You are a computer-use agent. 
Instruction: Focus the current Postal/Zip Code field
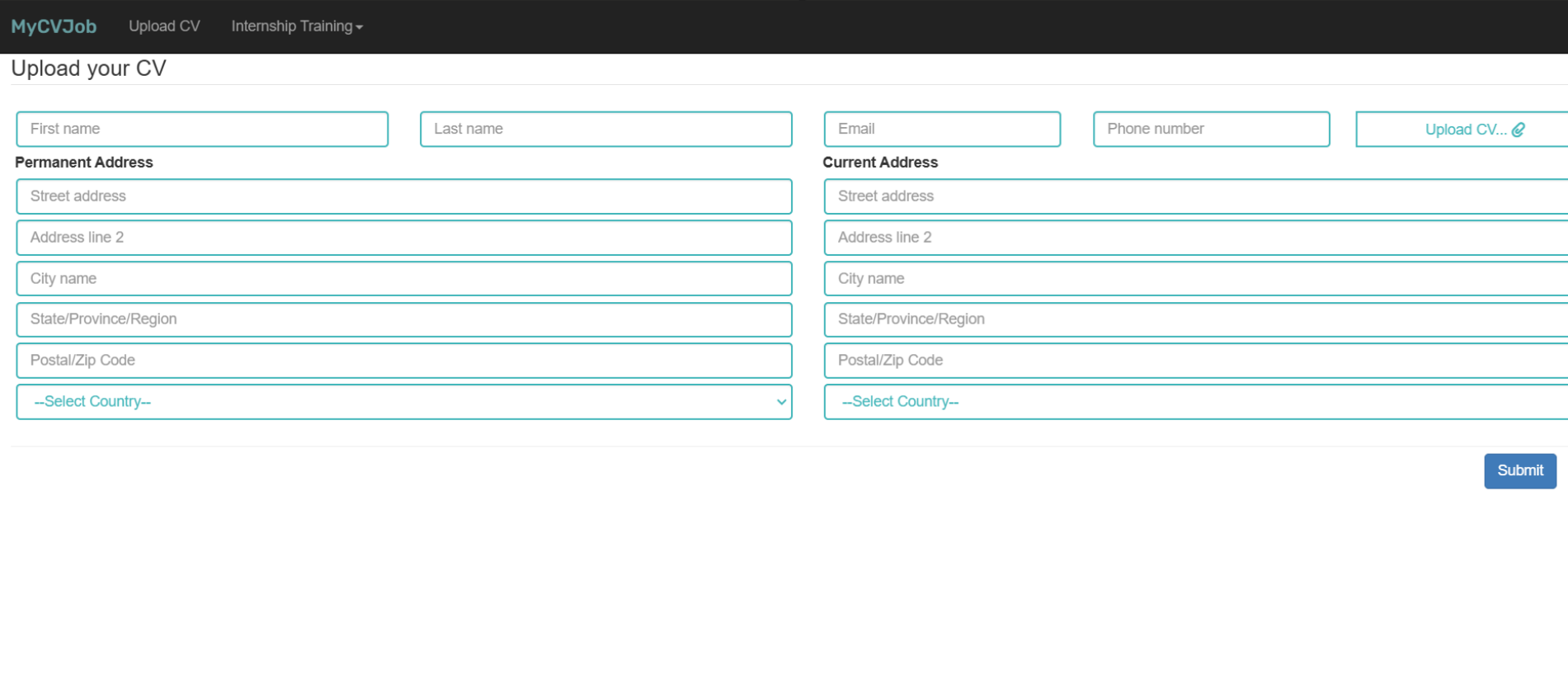1196,361
